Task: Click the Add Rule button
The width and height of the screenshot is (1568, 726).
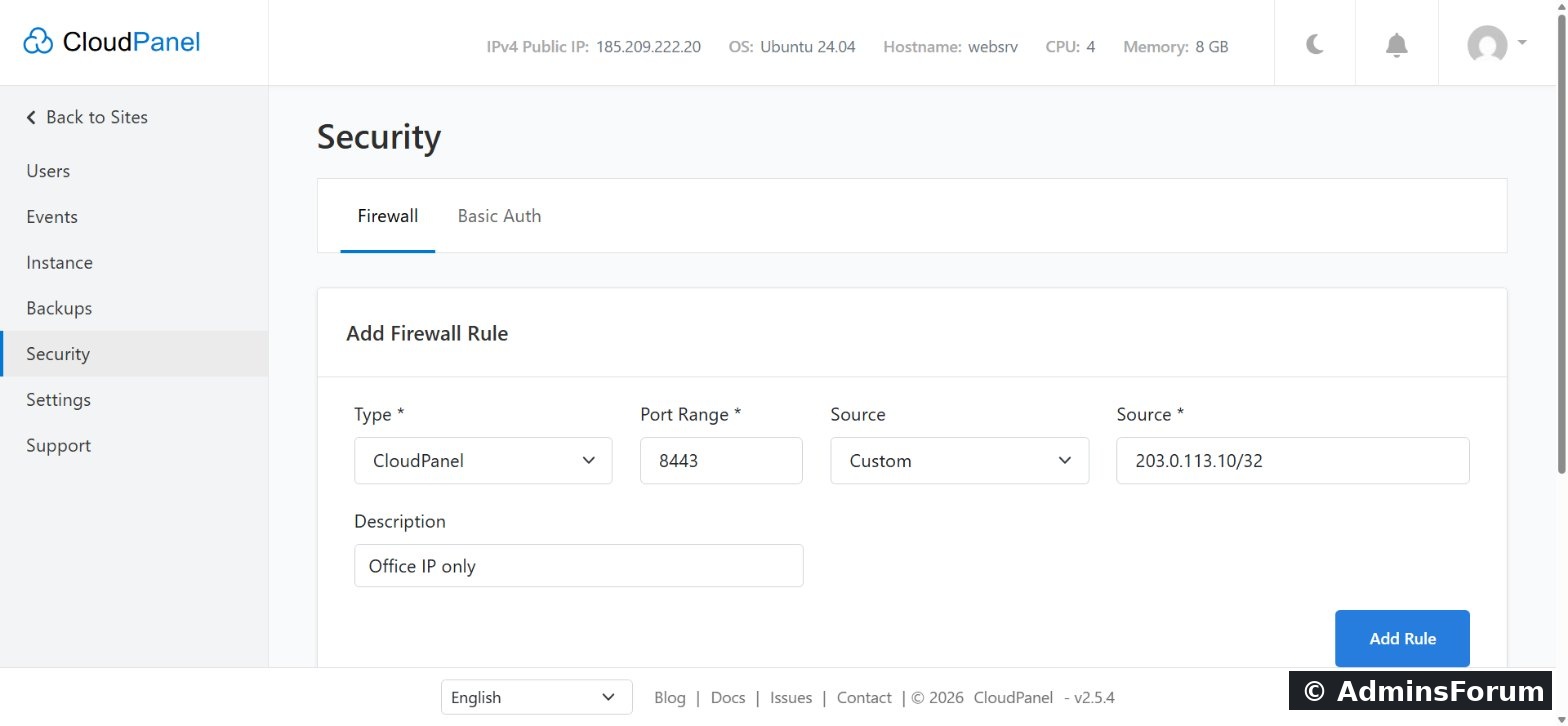Action: (1402, 638)
